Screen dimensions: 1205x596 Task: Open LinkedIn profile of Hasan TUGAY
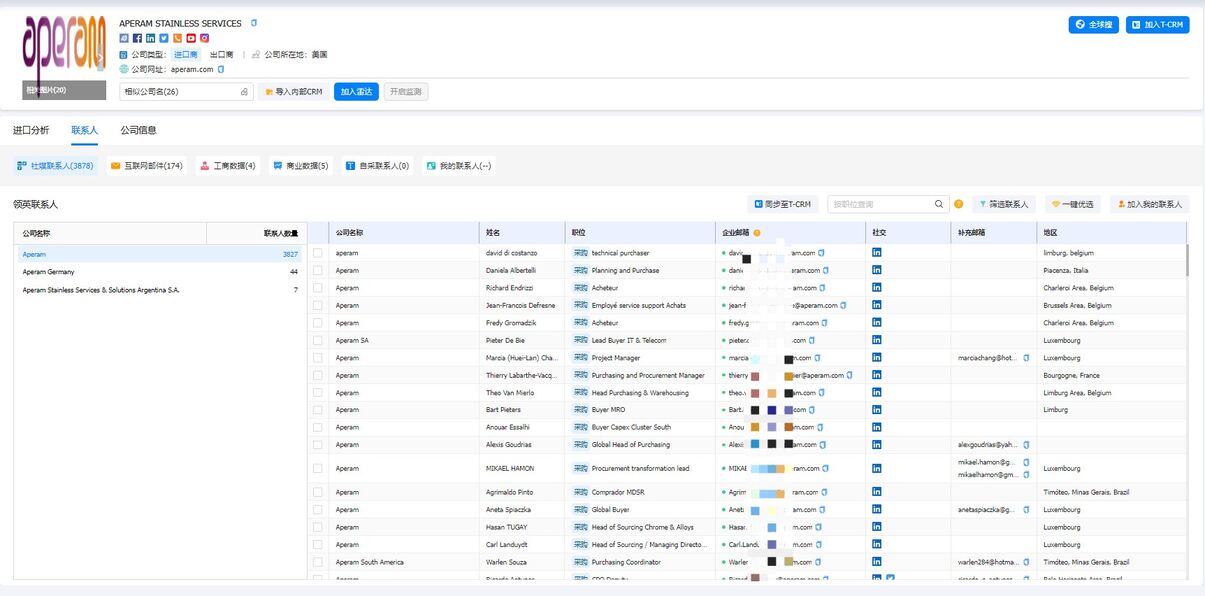coord(877,526)
